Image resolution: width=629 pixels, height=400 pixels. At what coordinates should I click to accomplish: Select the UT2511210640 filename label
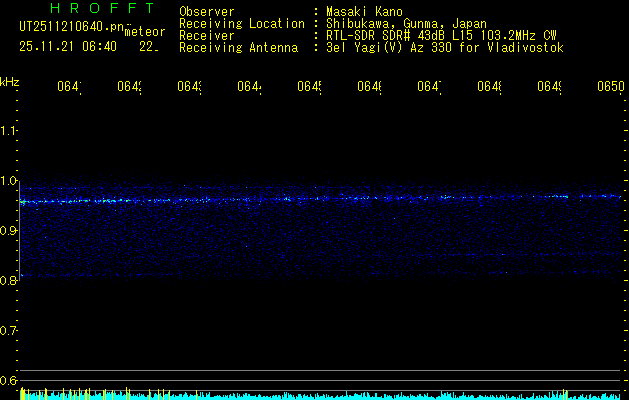click(x=72, y=27)
